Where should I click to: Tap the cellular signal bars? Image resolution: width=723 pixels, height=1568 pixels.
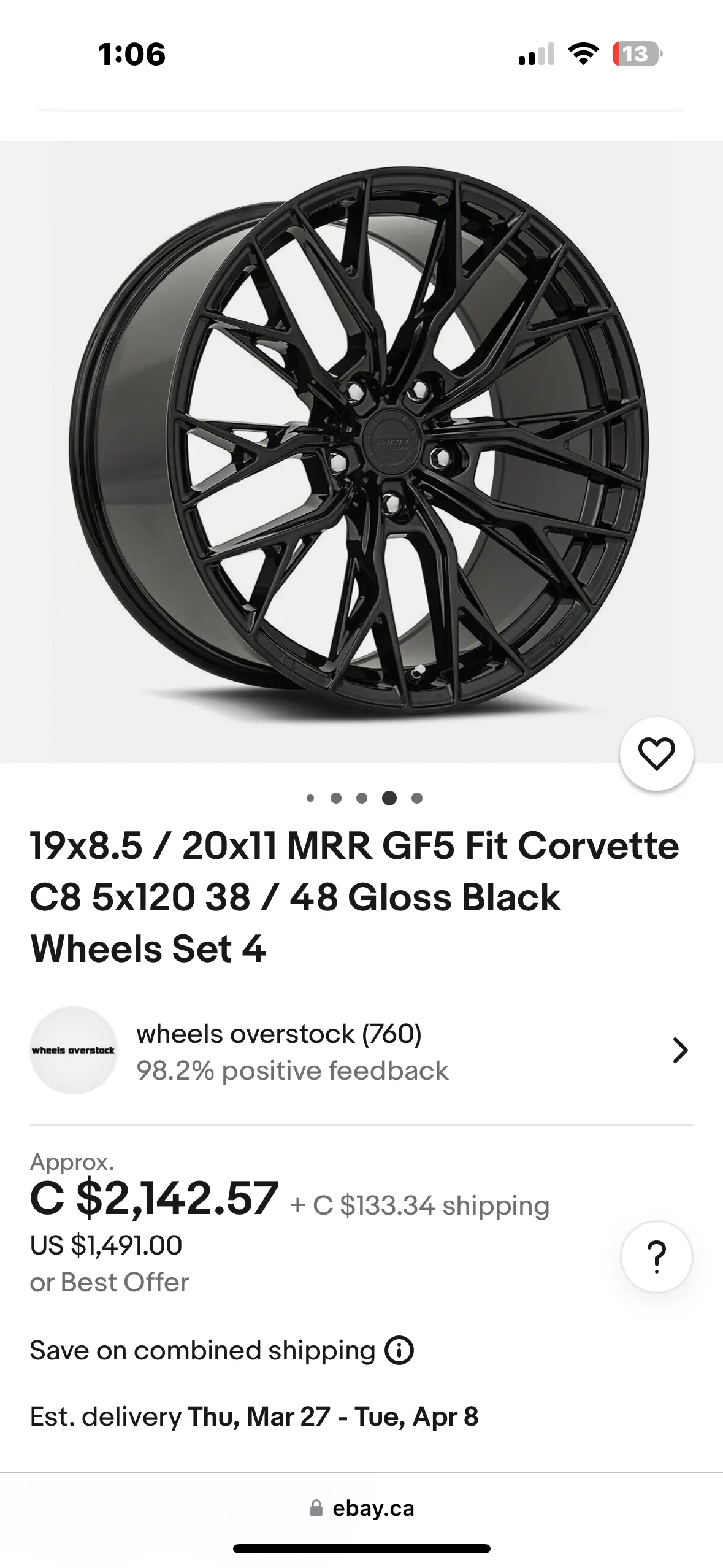pyautogui.click(x=537, y=54)
